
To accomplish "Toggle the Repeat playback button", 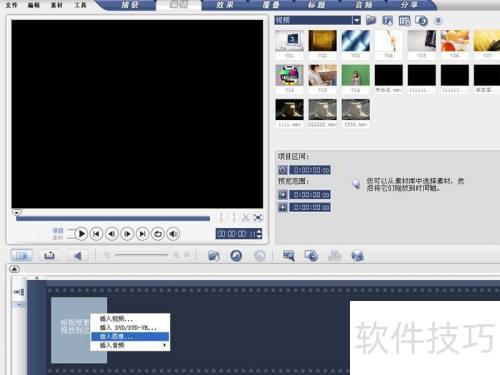I will coord(158,234).
